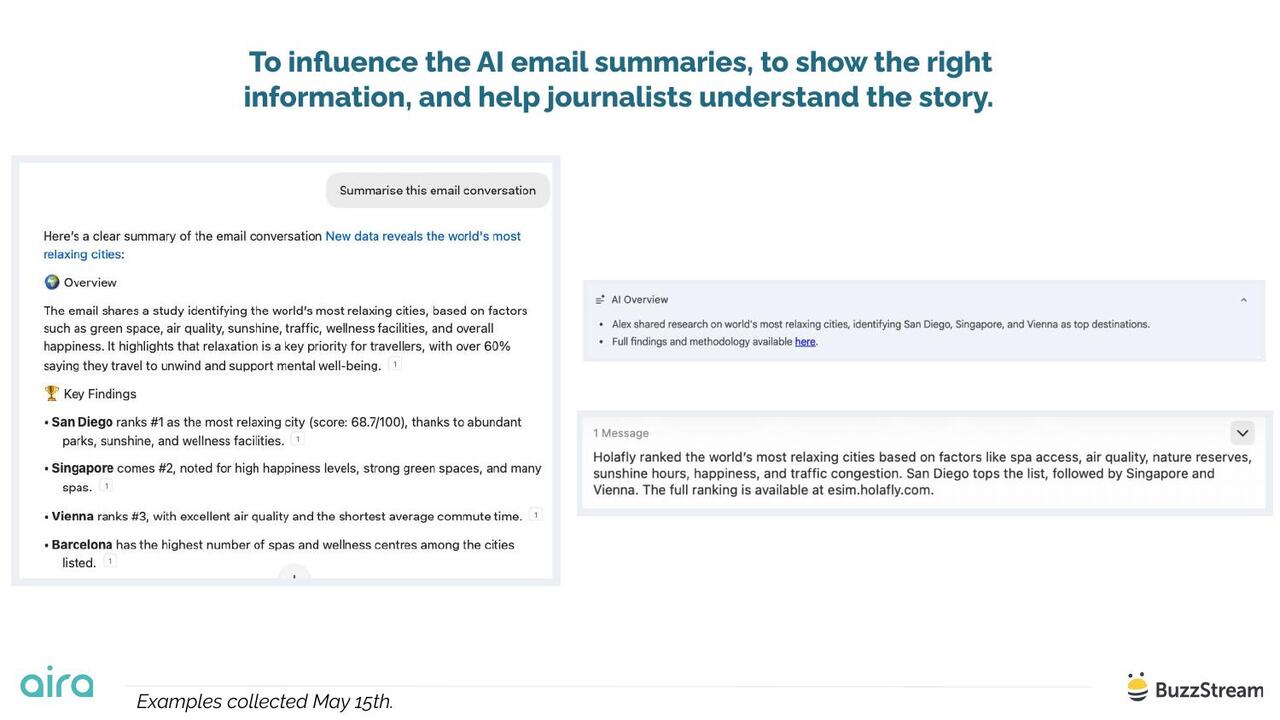Open citation marker after San Diego finding
1280x720 pixels.
(x=298, y=440)
